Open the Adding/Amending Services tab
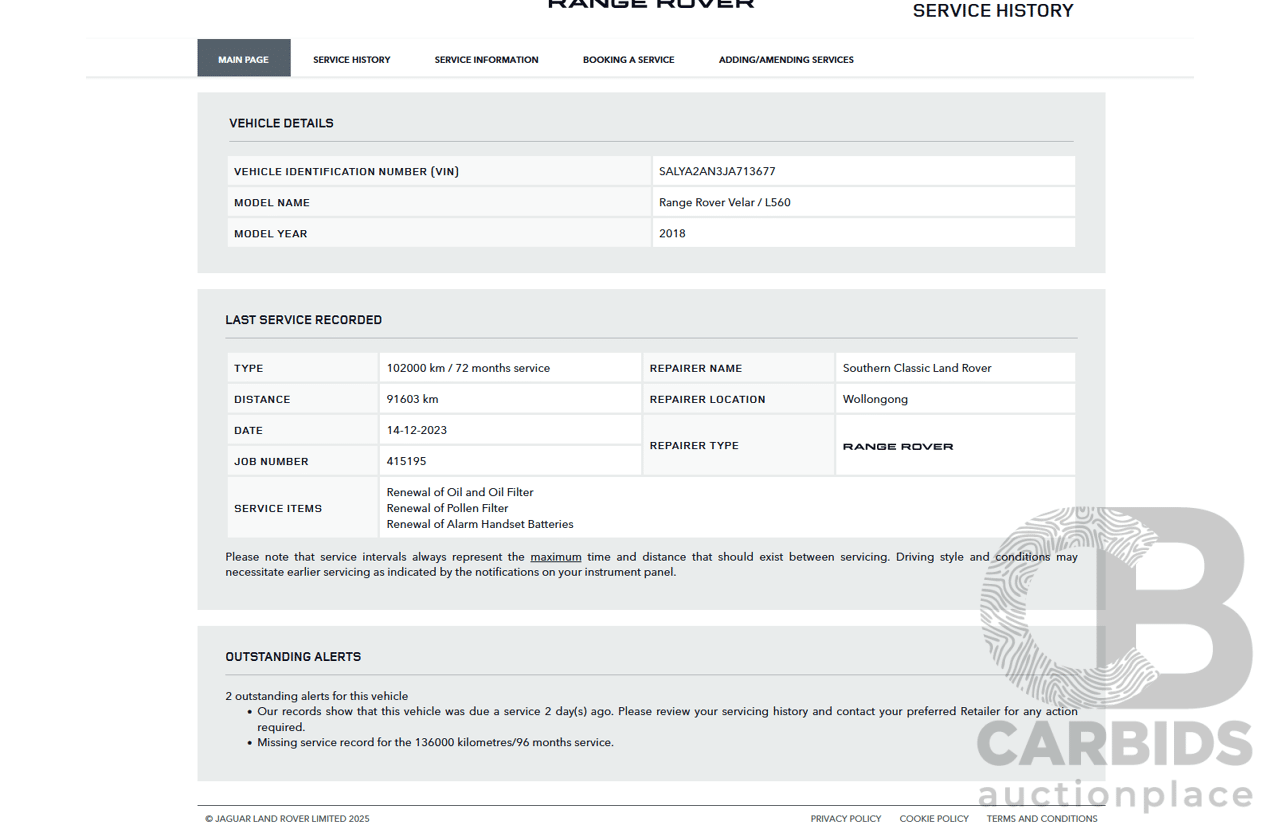This screenshot has height=825, width=1280. (x=786, y=60)
